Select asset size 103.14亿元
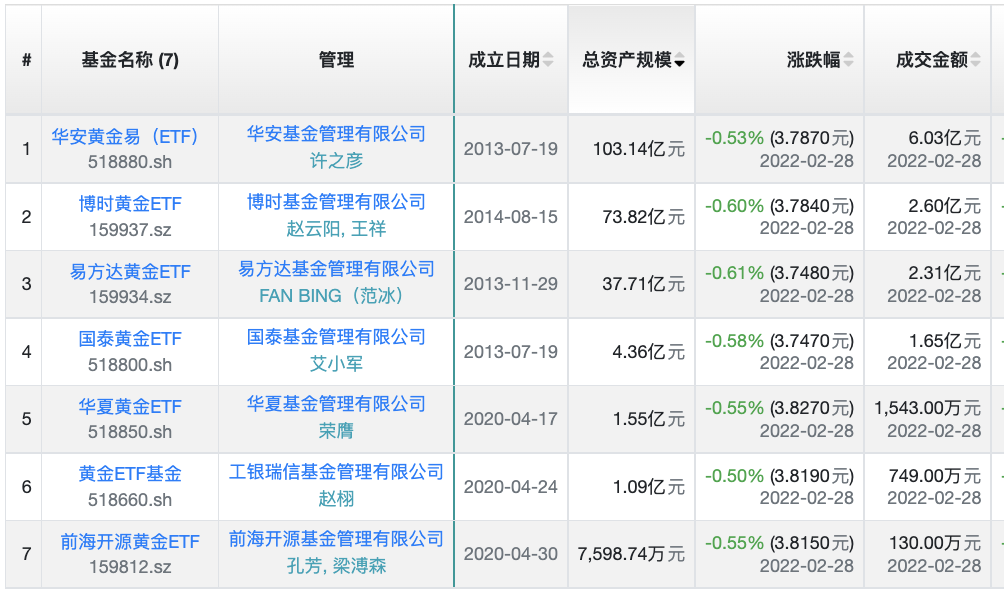Screen dimensions: 1004x594 [x=638, y=149]
